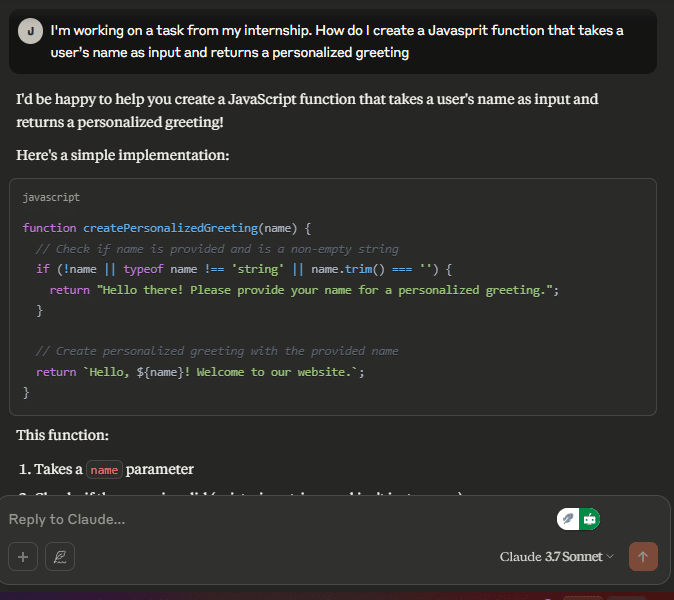This screenshot has height=600, width=674.
Task: Expand the chevron next to Claude 3.7 Sonnet
Action: tap(610, 557)
